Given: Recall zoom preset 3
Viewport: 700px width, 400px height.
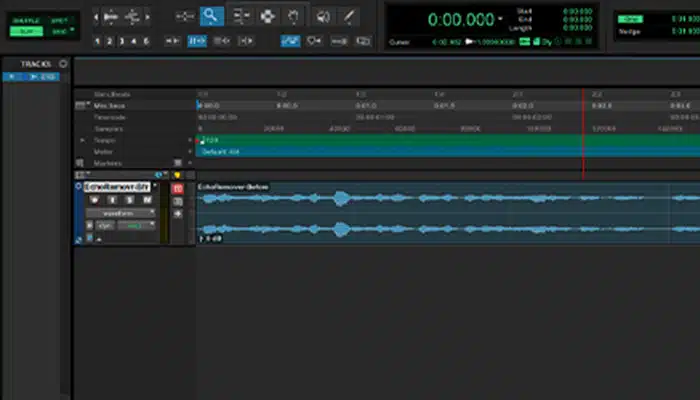Looking at the screenshot, I should [x=121, y=41].
